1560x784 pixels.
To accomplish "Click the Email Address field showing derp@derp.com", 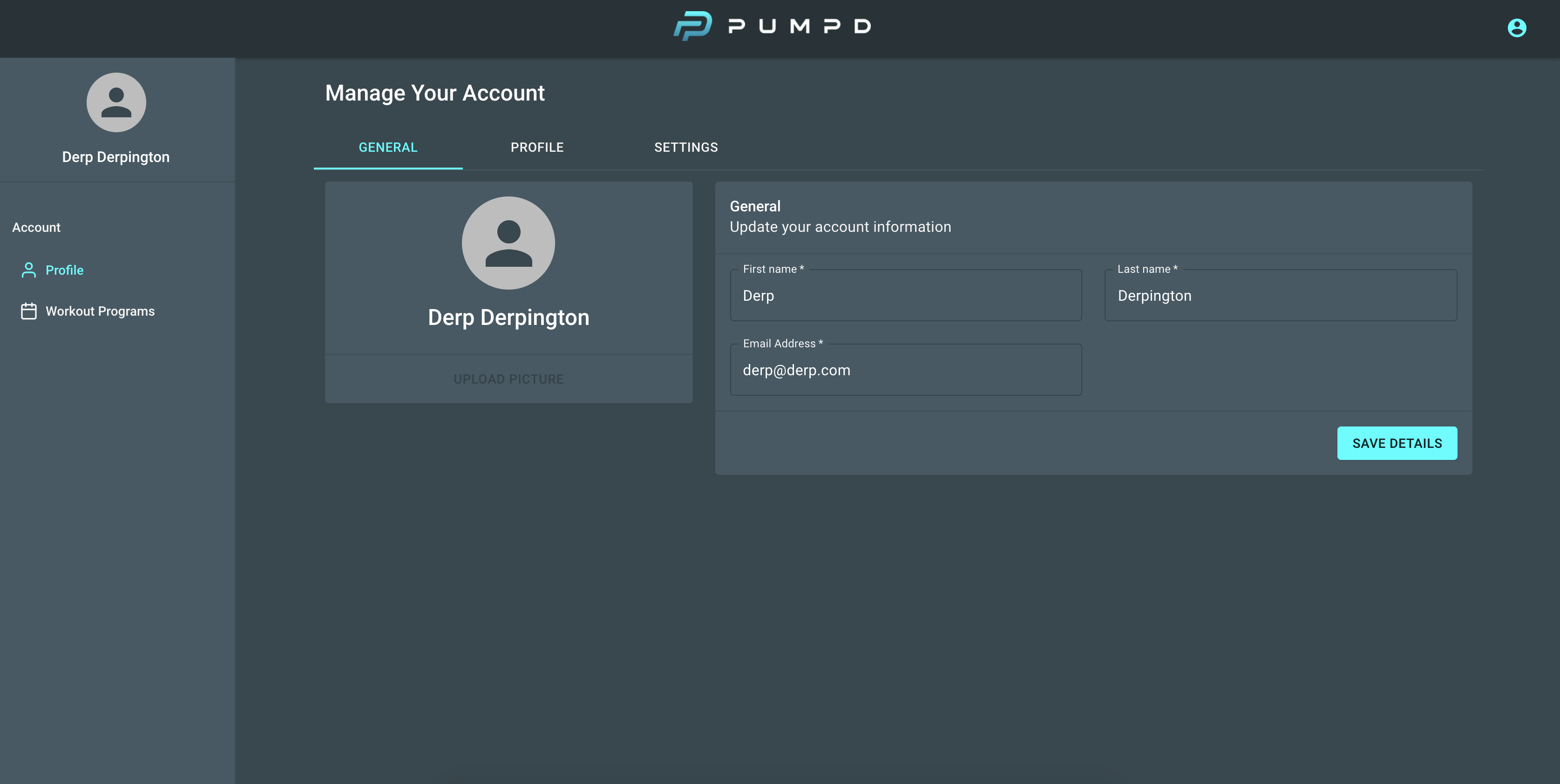I will click(x=905, y=370).
